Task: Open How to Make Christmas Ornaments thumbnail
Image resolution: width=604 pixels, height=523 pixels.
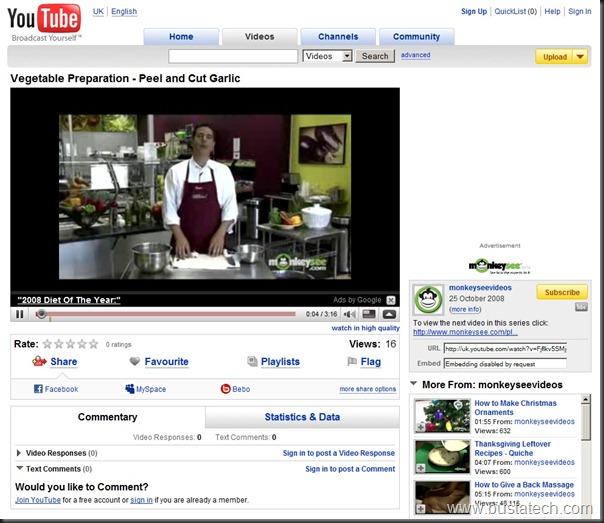Action: 442,416
